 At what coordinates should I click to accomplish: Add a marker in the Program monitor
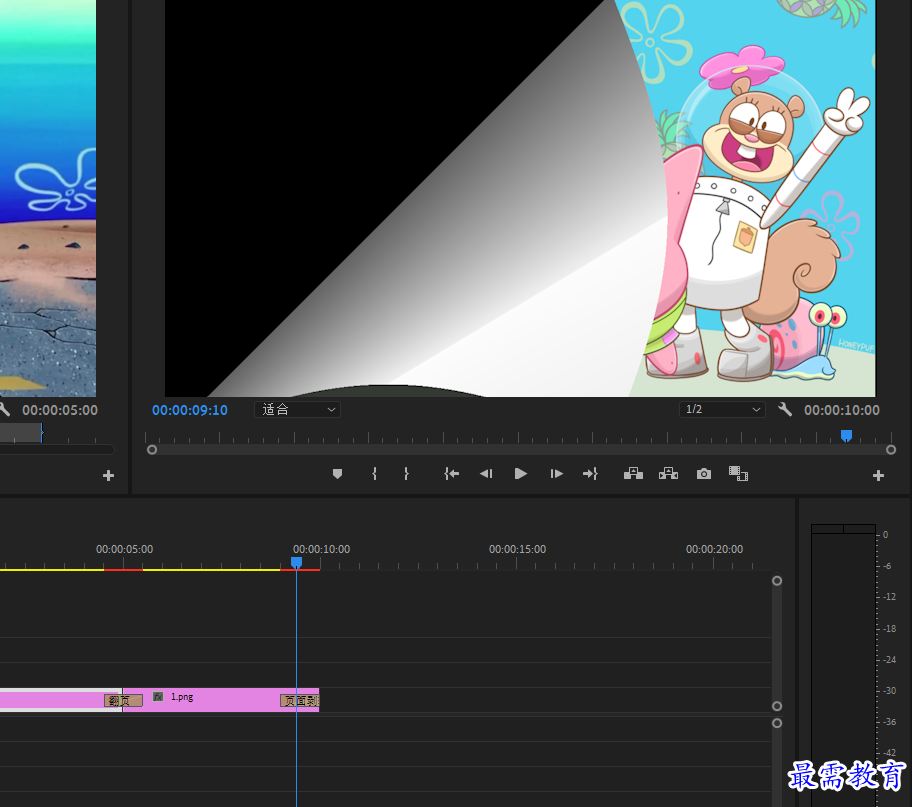337,474
